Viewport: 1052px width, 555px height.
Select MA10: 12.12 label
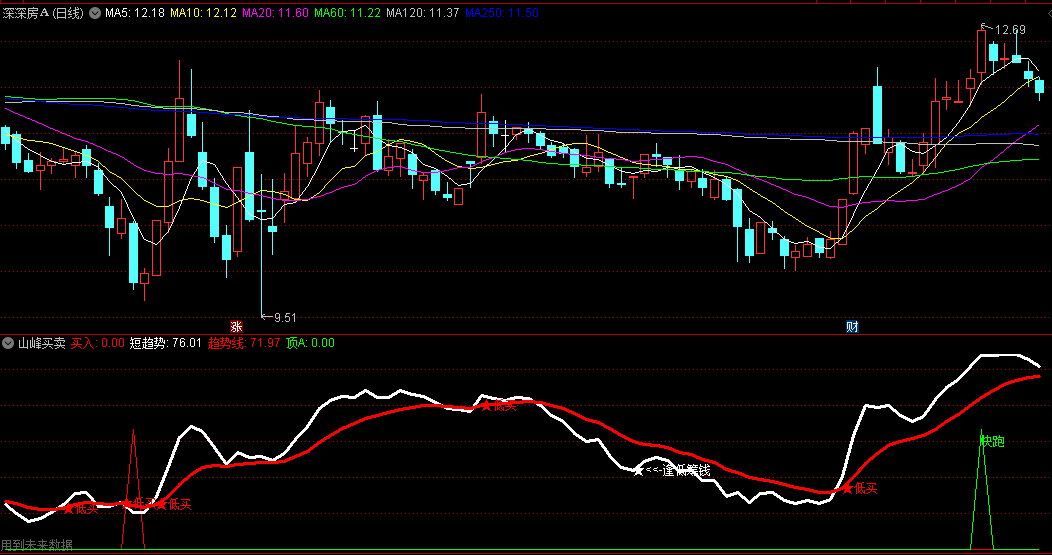[203, 13]
